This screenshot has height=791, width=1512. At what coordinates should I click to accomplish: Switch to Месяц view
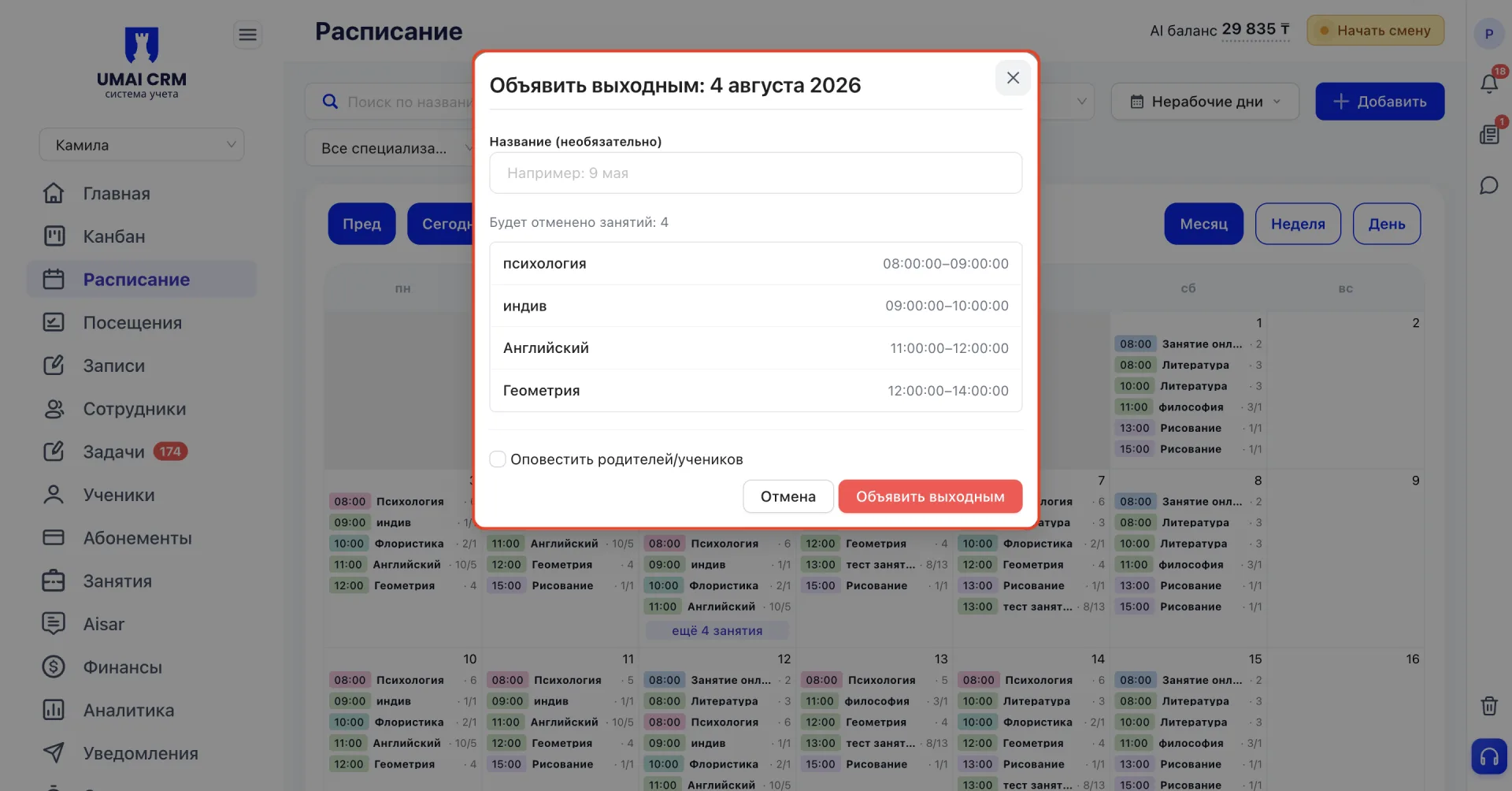coord(1203,224)
